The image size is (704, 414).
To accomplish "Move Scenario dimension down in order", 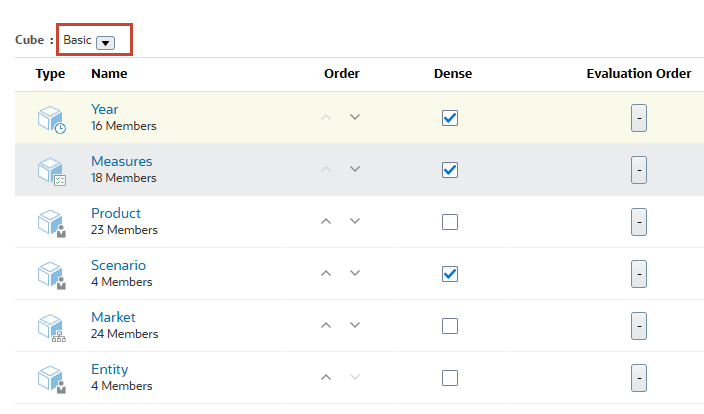I will coord(354,273).
